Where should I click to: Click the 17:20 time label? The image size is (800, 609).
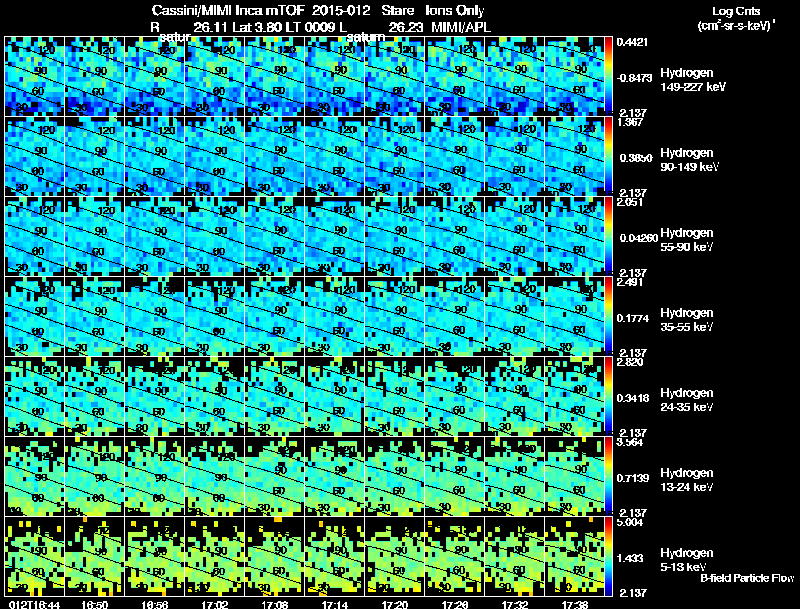pos(395,605)
